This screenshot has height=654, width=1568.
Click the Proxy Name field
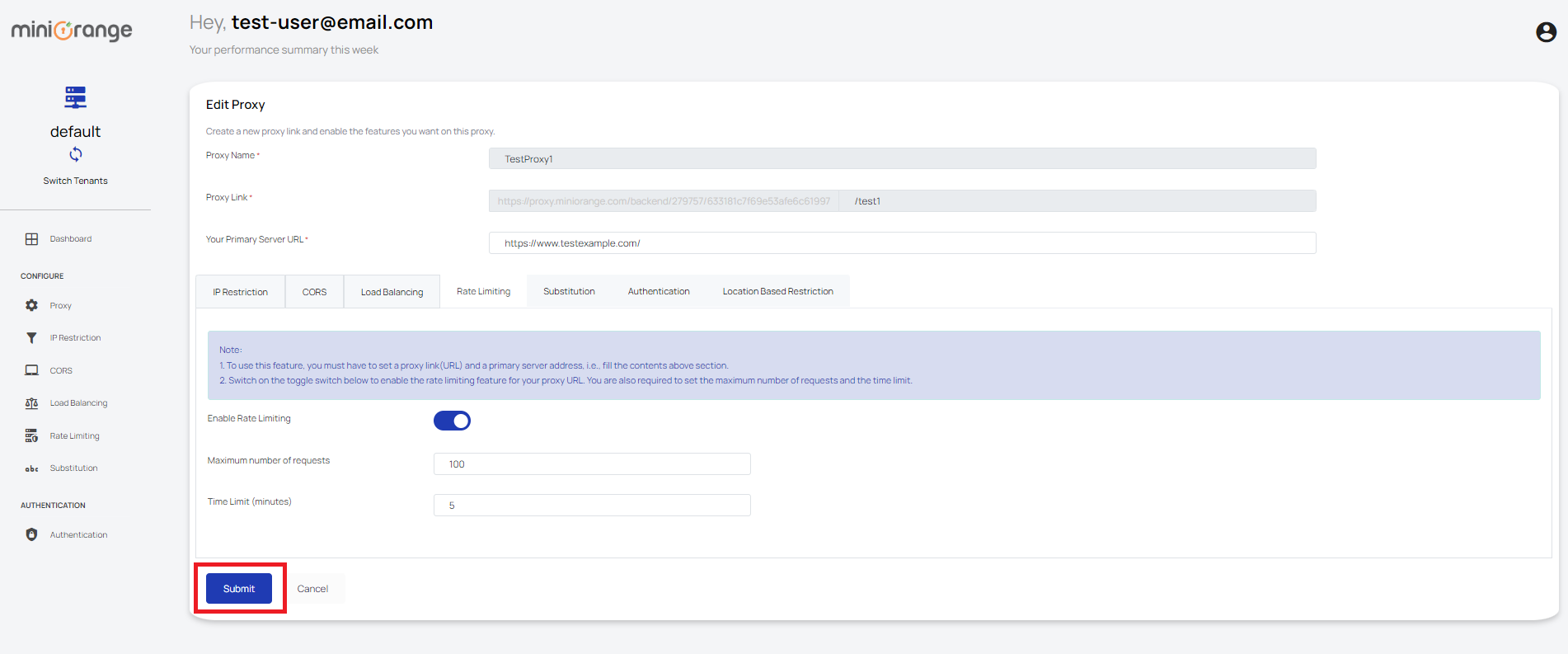pos(902,158)
